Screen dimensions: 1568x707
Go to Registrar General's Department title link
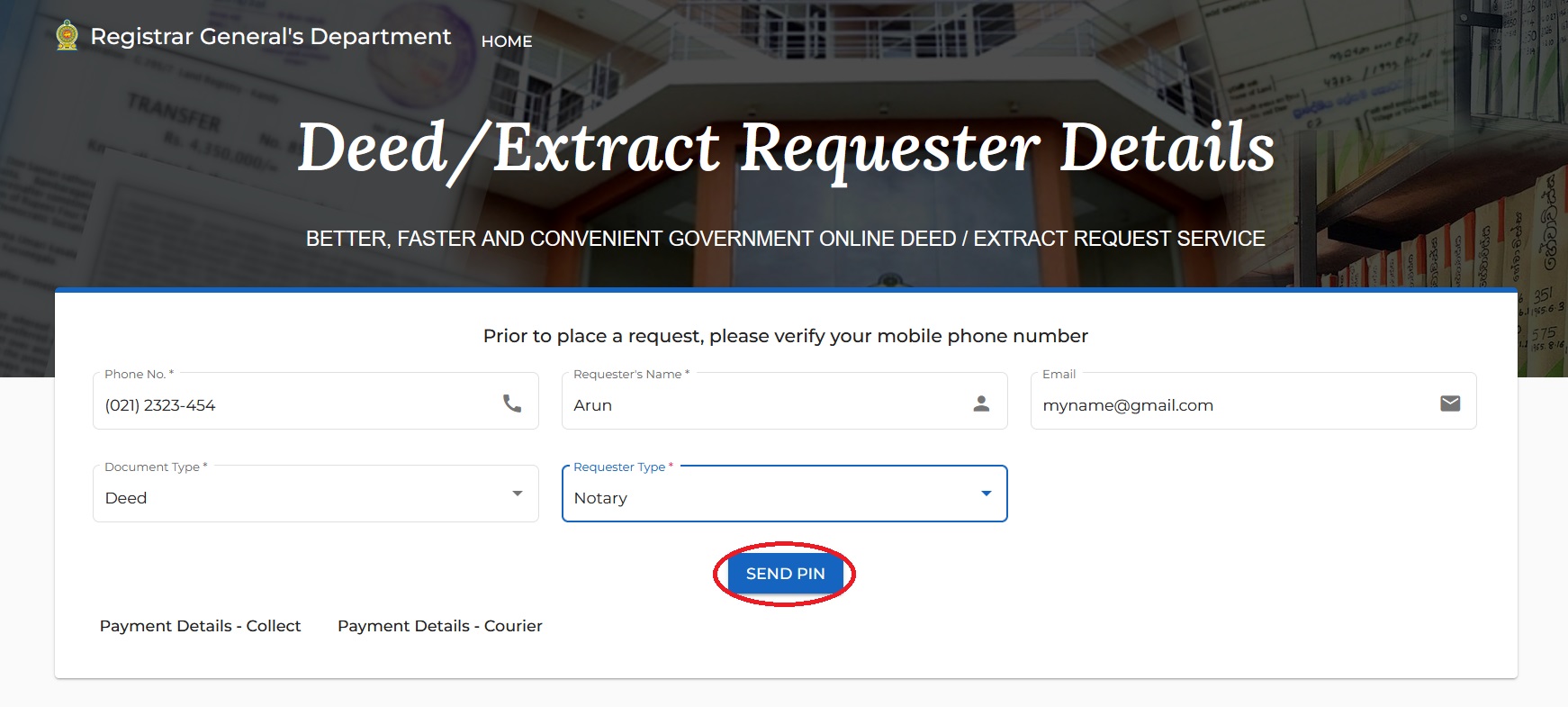click(x=271, y=37)
